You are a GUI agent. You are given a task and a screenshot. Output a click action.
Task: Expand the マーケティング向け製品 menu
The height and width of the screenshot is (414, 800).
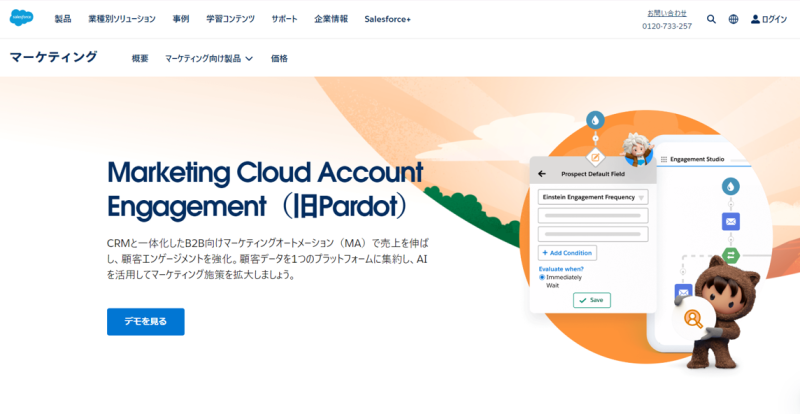pyautogui.click(x=209, y=59)
